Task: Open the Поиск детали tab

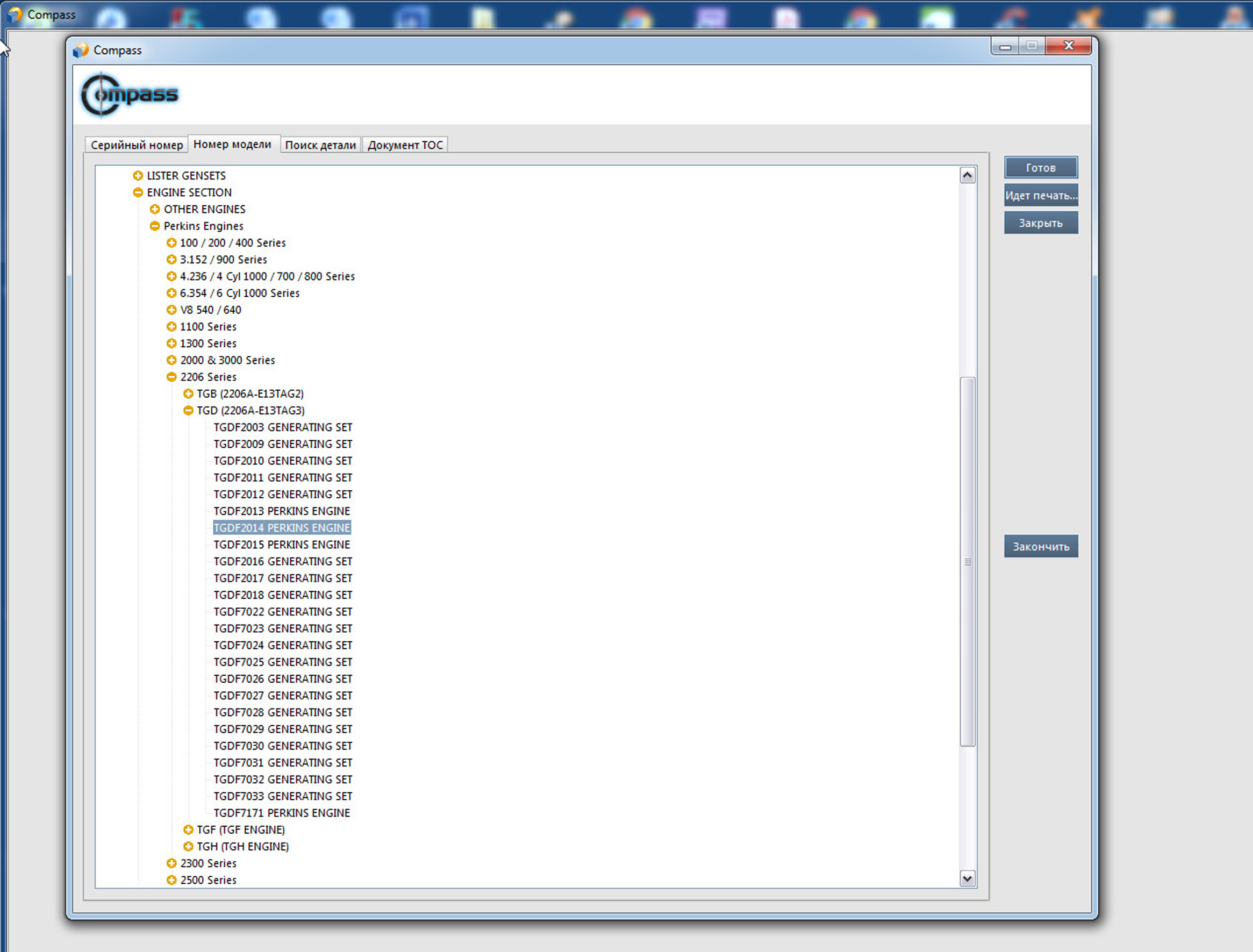Action: (320, 145)
